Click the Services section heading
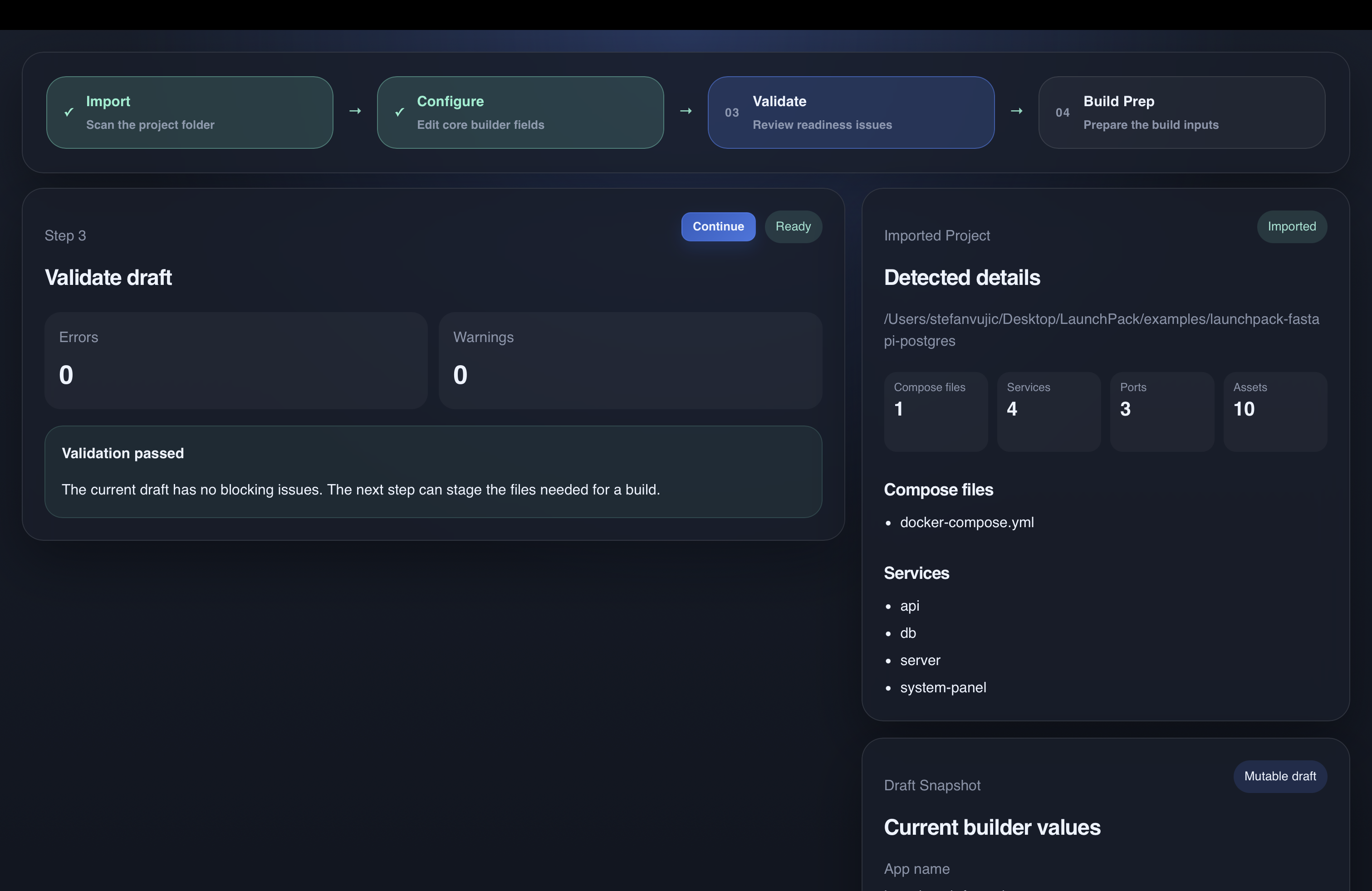 tap(916, 573)
